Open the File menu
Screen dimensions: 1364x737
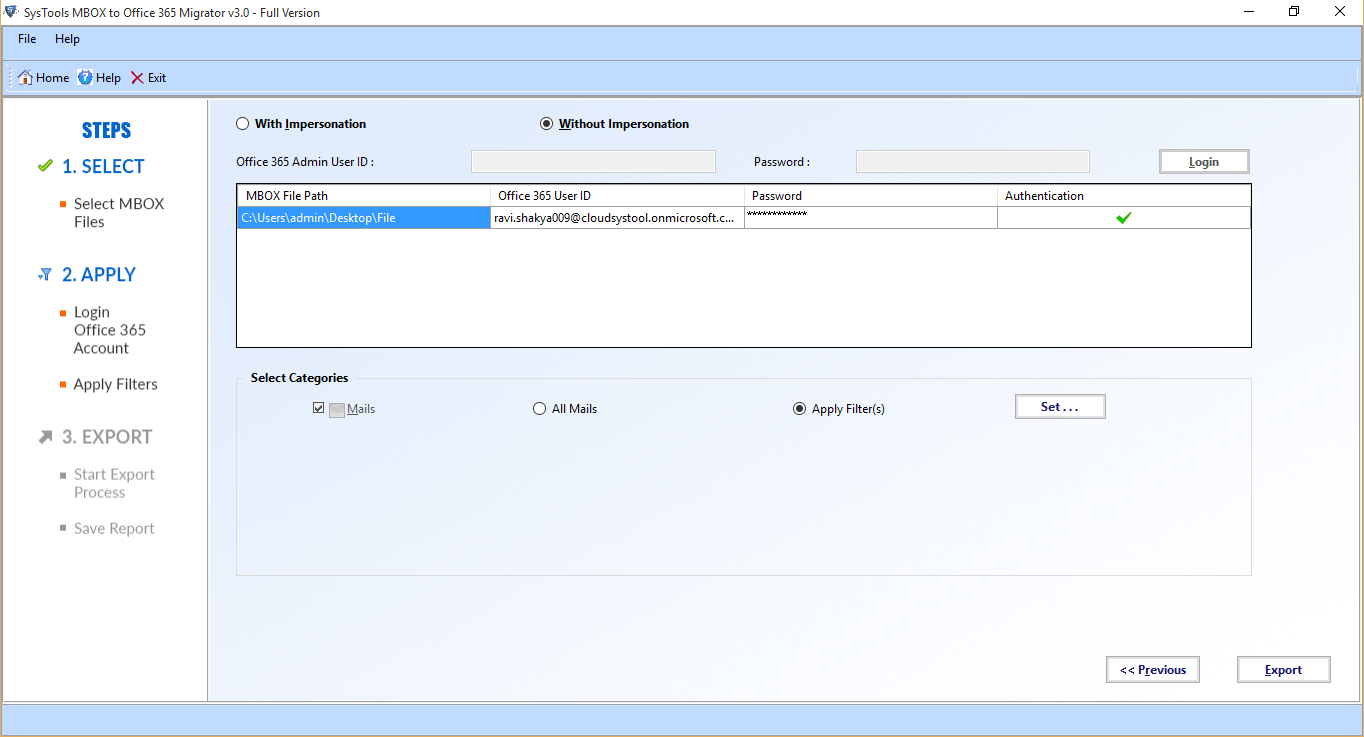coord(27,39)
